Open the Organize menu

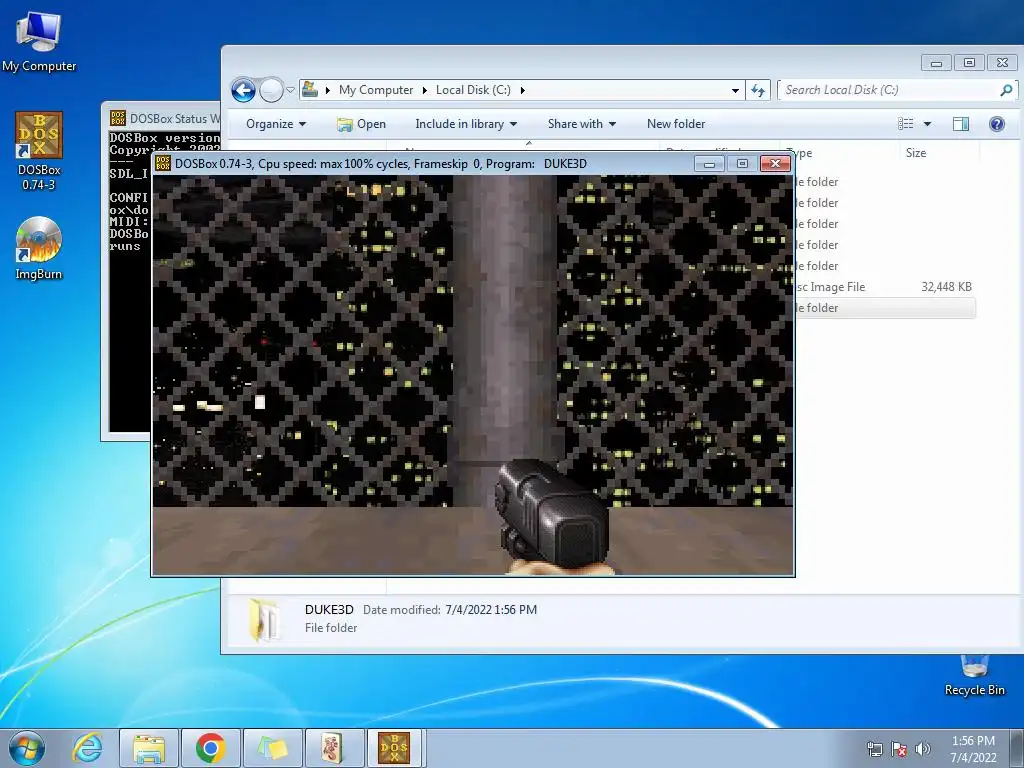point(276,124)
